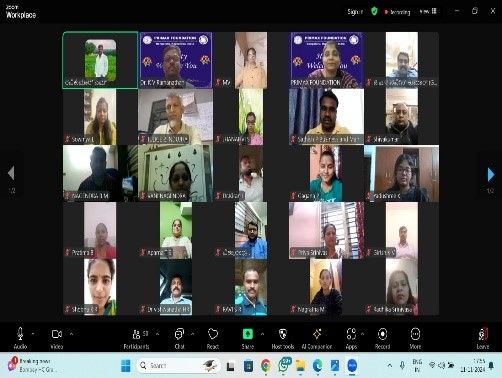Viewport: 502px width, 378px height.
Task: Click the green Share screen button
Action: click(x=248, y=334)
